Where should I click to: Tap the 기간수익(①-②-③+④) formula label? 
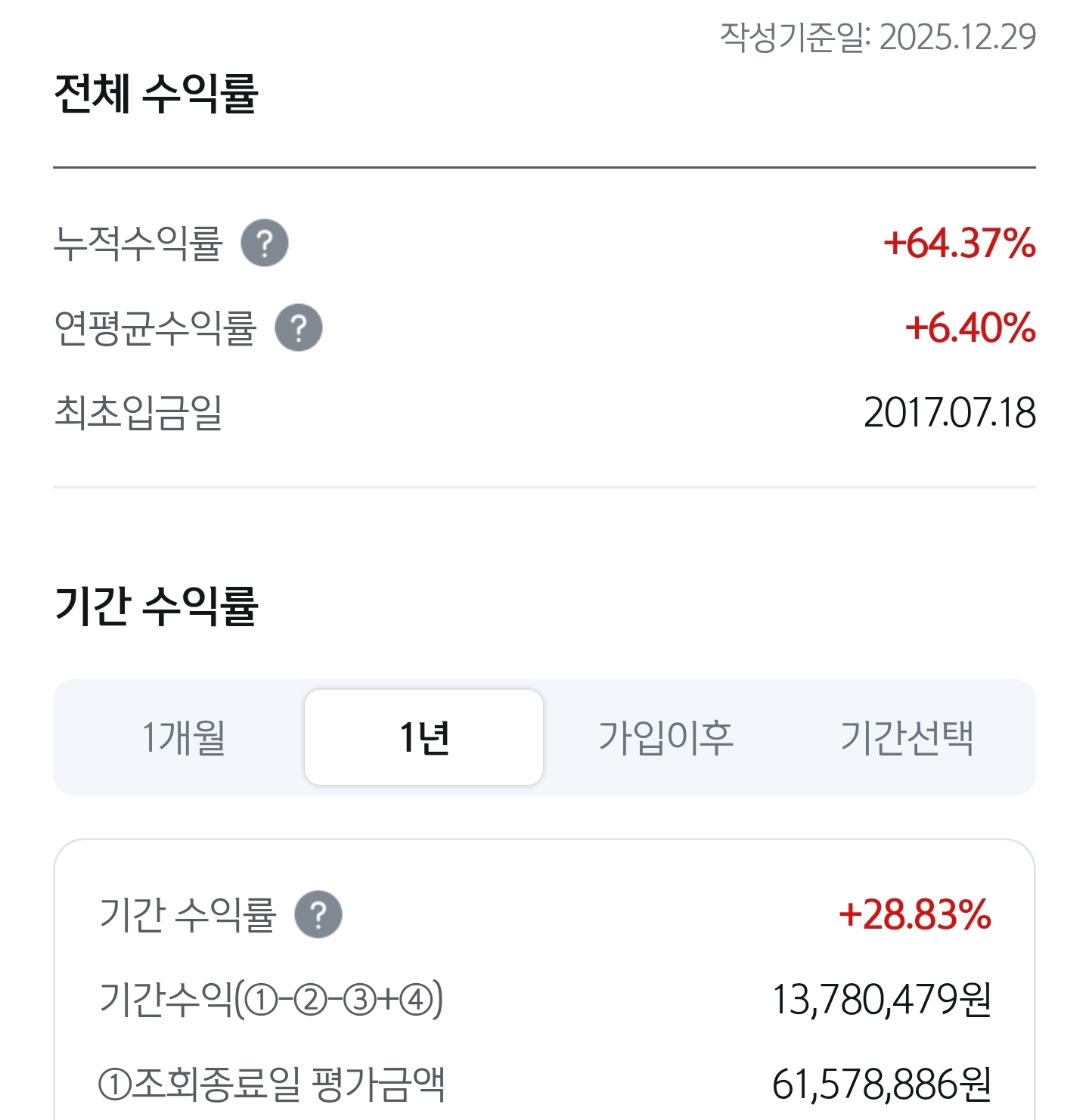(271, 1000)
